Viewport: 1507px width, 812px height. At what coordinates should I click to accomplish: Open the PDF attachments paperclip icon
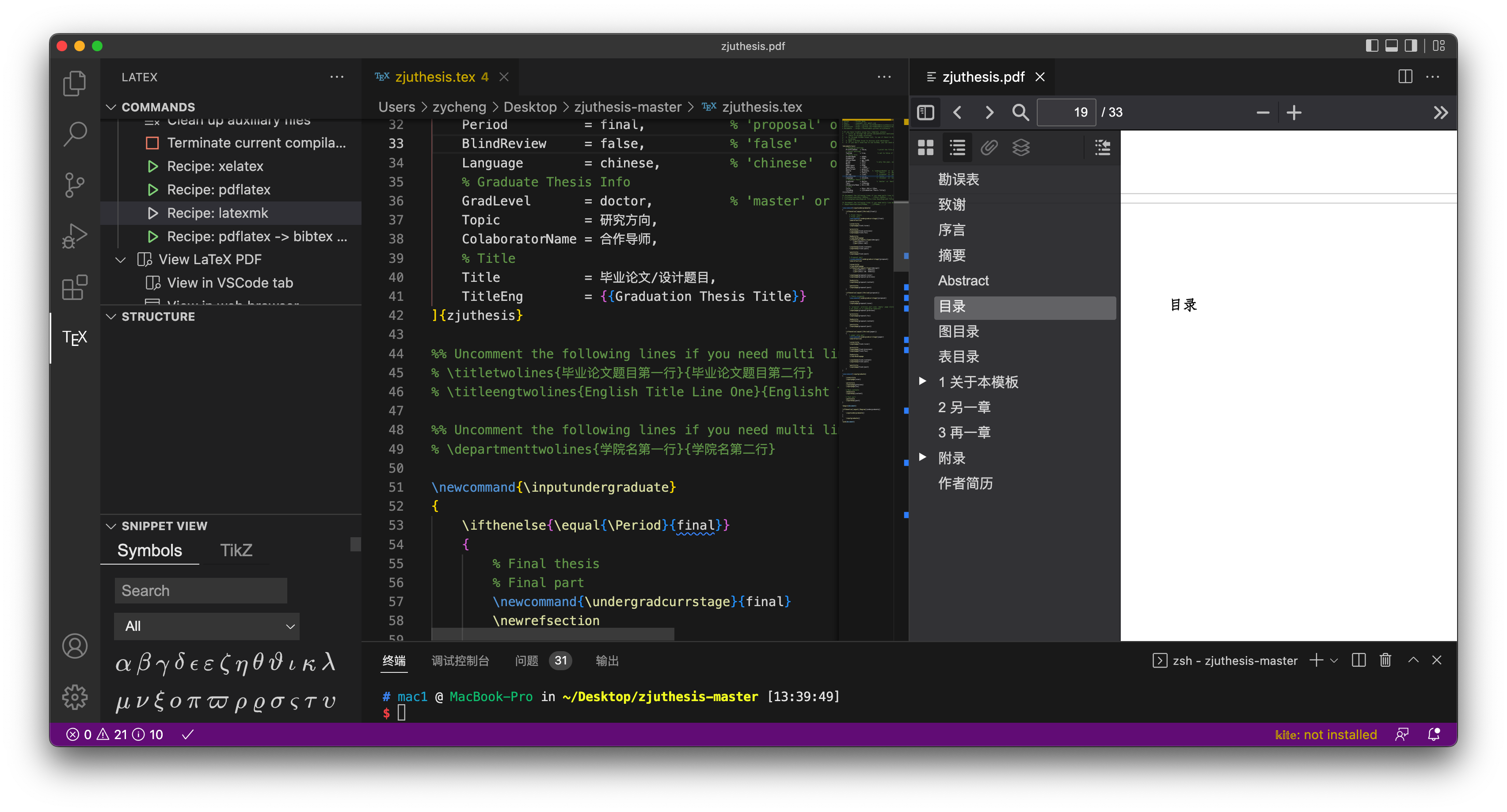click(989, 148)
